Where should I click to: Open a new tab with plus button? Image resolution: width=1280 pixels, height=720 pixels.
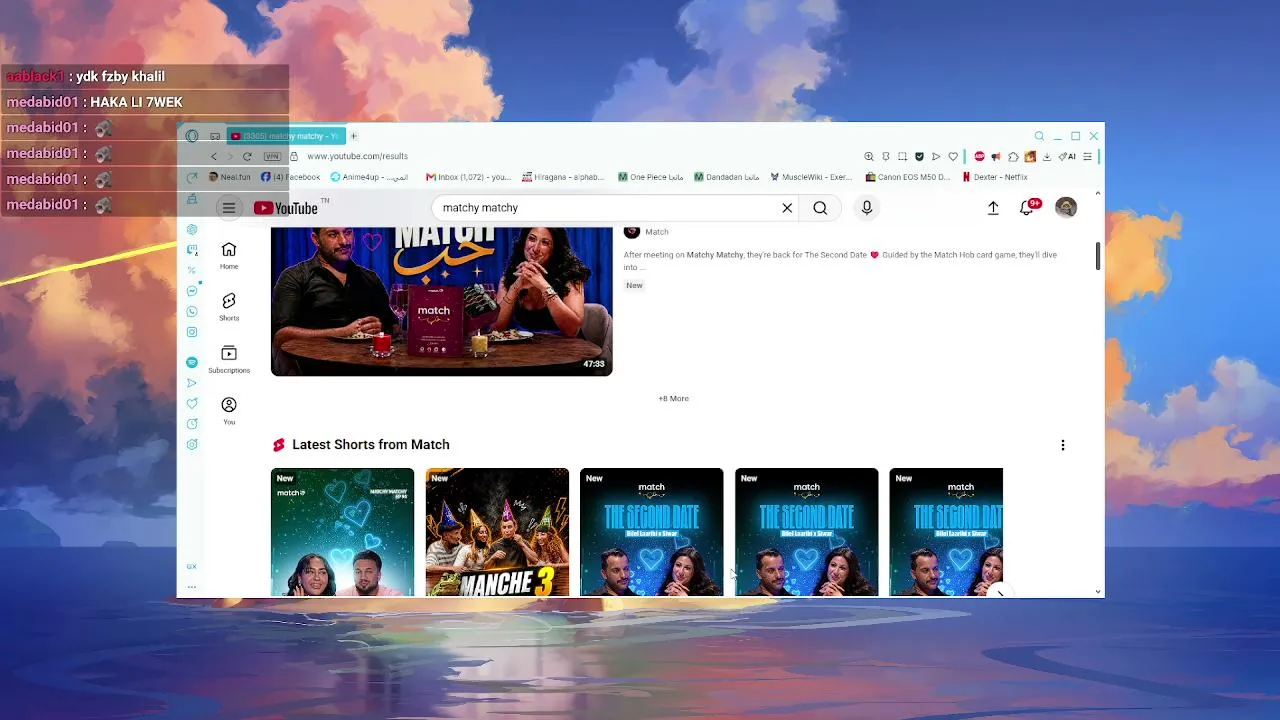[353, 136]
